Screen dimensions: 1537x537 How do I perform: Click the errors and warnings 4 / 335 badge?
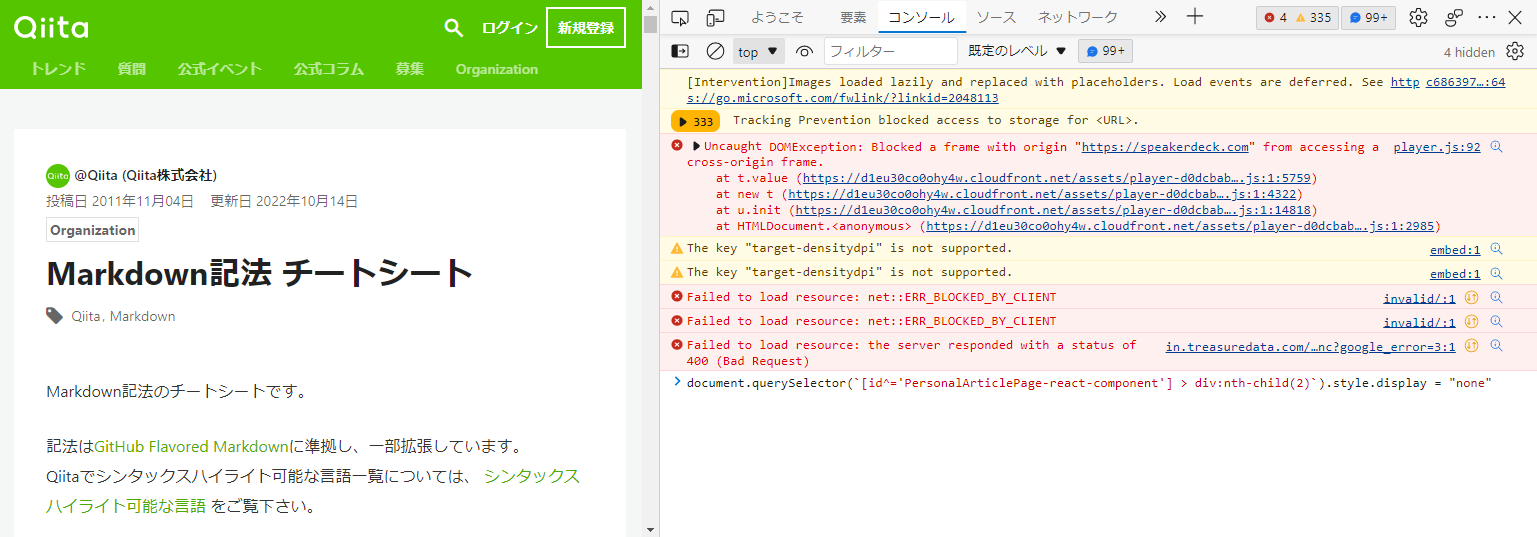[1297, 17]
